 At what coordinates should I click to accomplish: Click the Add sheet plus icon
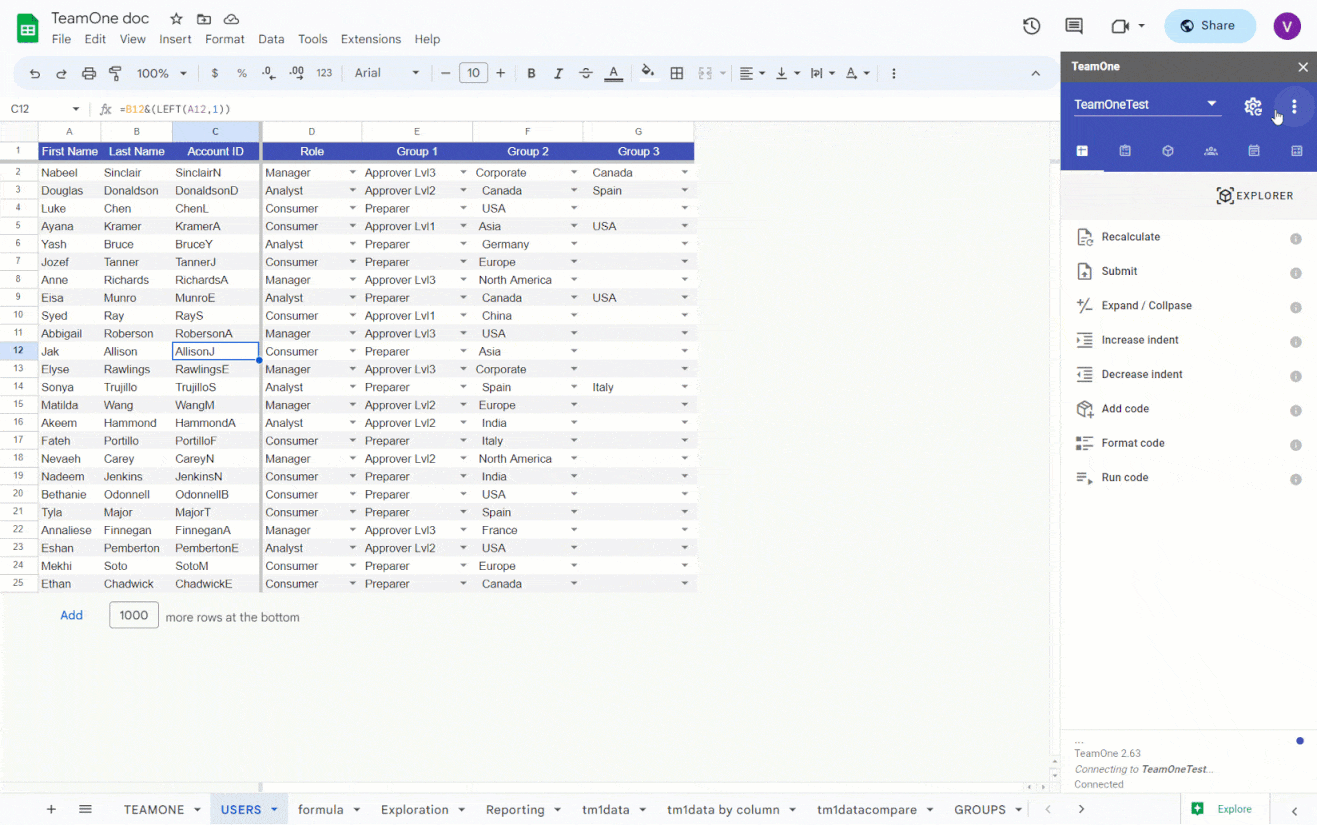pyautogui.click(x=51, y=809)
